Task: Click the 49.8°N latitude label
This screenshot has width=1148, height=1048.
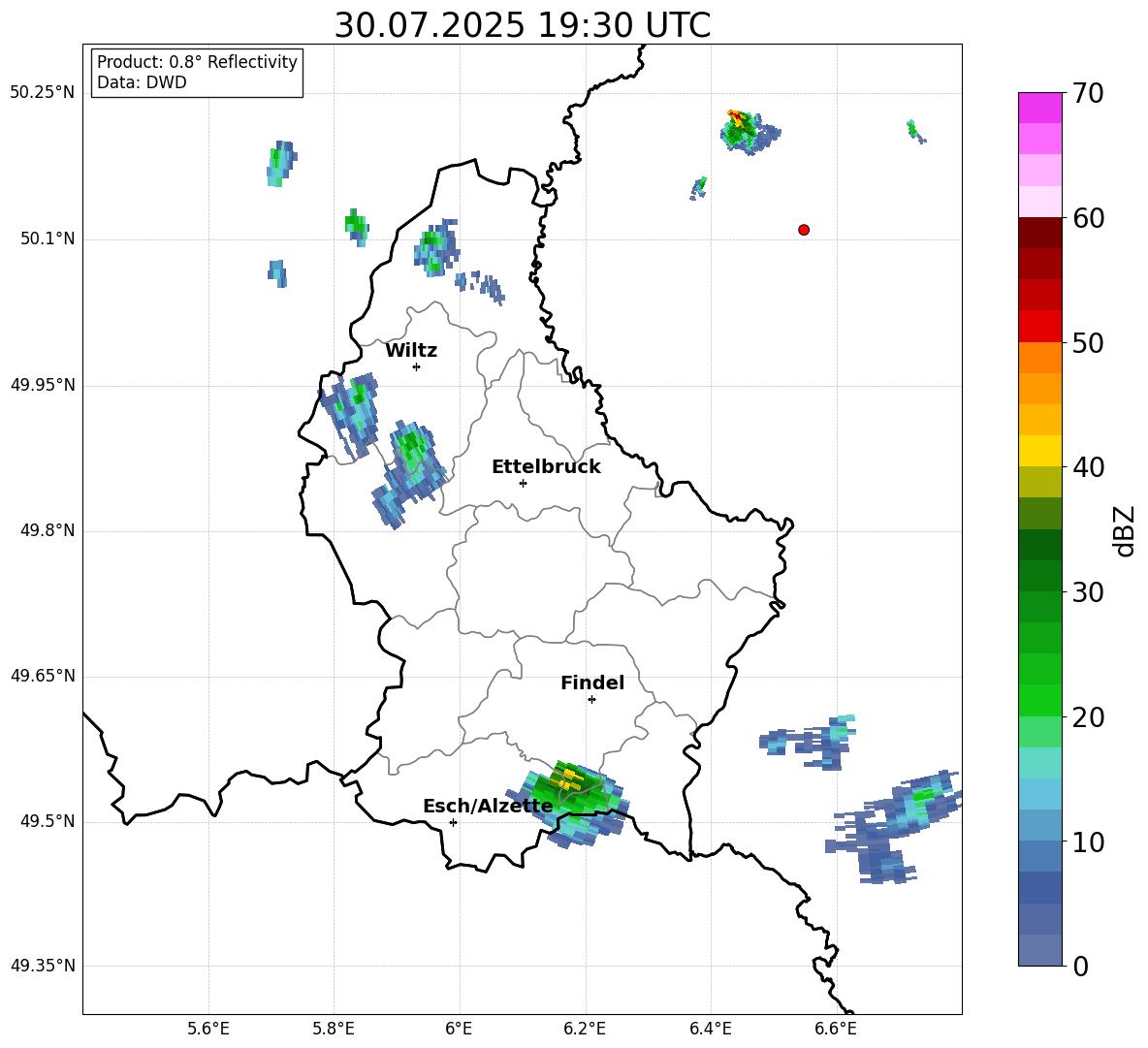Action: click(x=48, y=530)
